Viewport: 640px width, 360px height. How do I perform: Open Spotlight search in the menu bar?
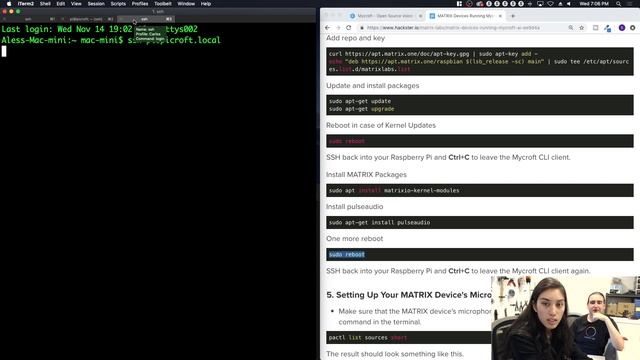tap(618, 4)
